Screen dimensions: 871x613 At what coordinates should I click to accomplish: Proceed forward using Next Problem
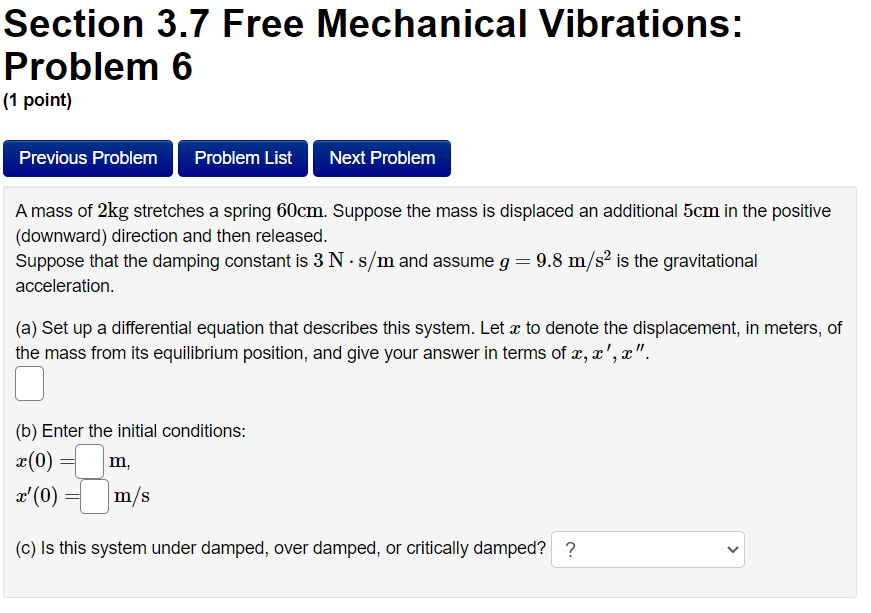tap(381, 158)
